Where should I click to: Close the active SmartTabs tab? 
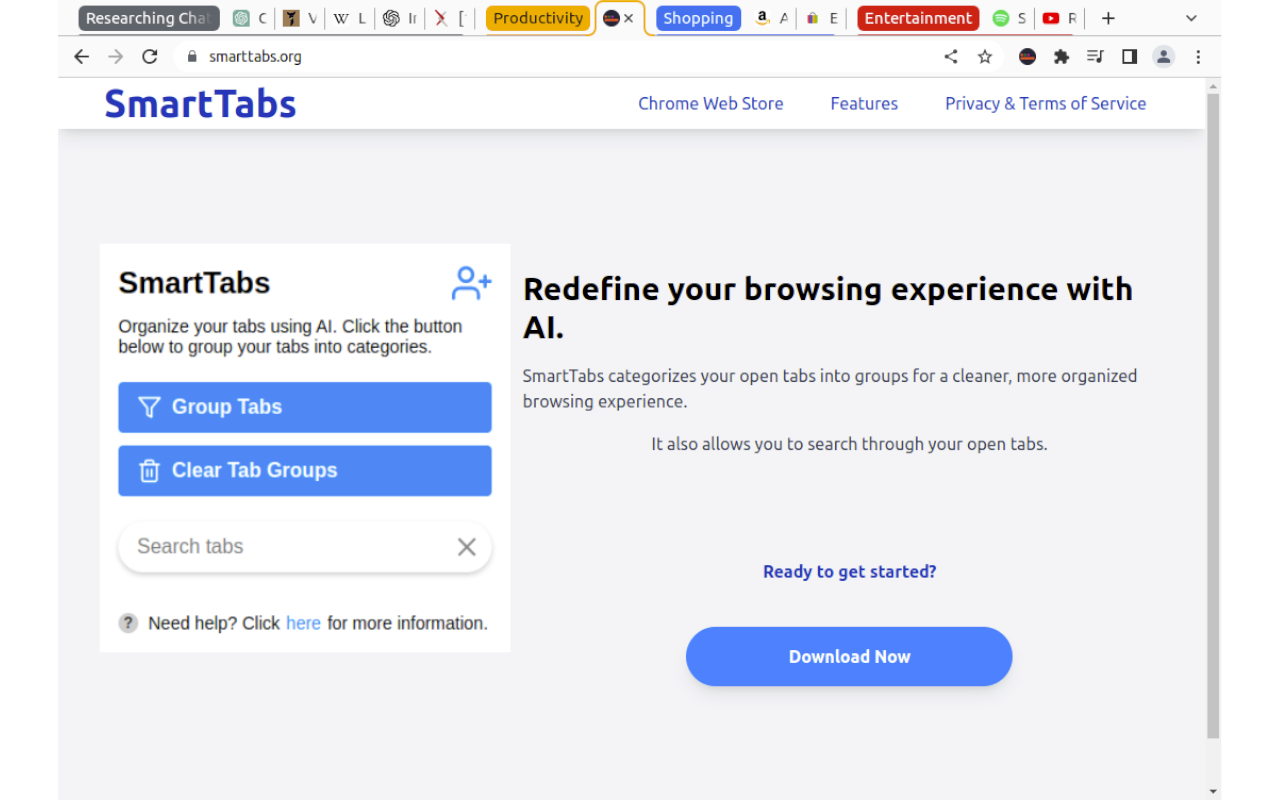(x=629, y=18)
